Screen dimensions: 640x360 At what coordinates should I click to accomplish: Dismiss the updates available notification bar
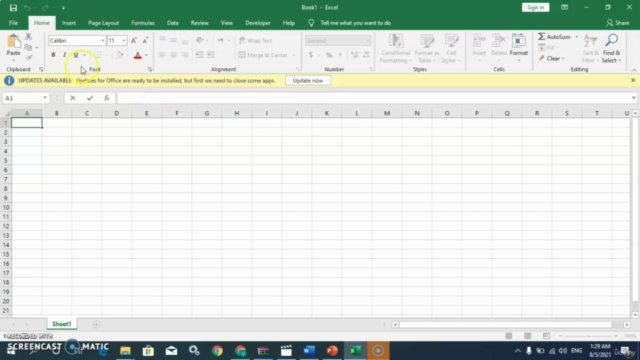click(633, 80)
